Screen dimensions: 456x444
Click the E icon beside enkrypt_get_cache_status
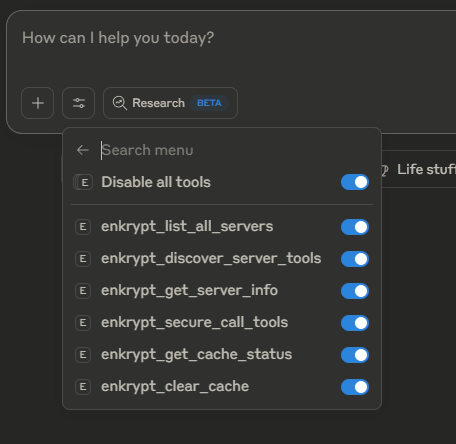pos(83,355)
